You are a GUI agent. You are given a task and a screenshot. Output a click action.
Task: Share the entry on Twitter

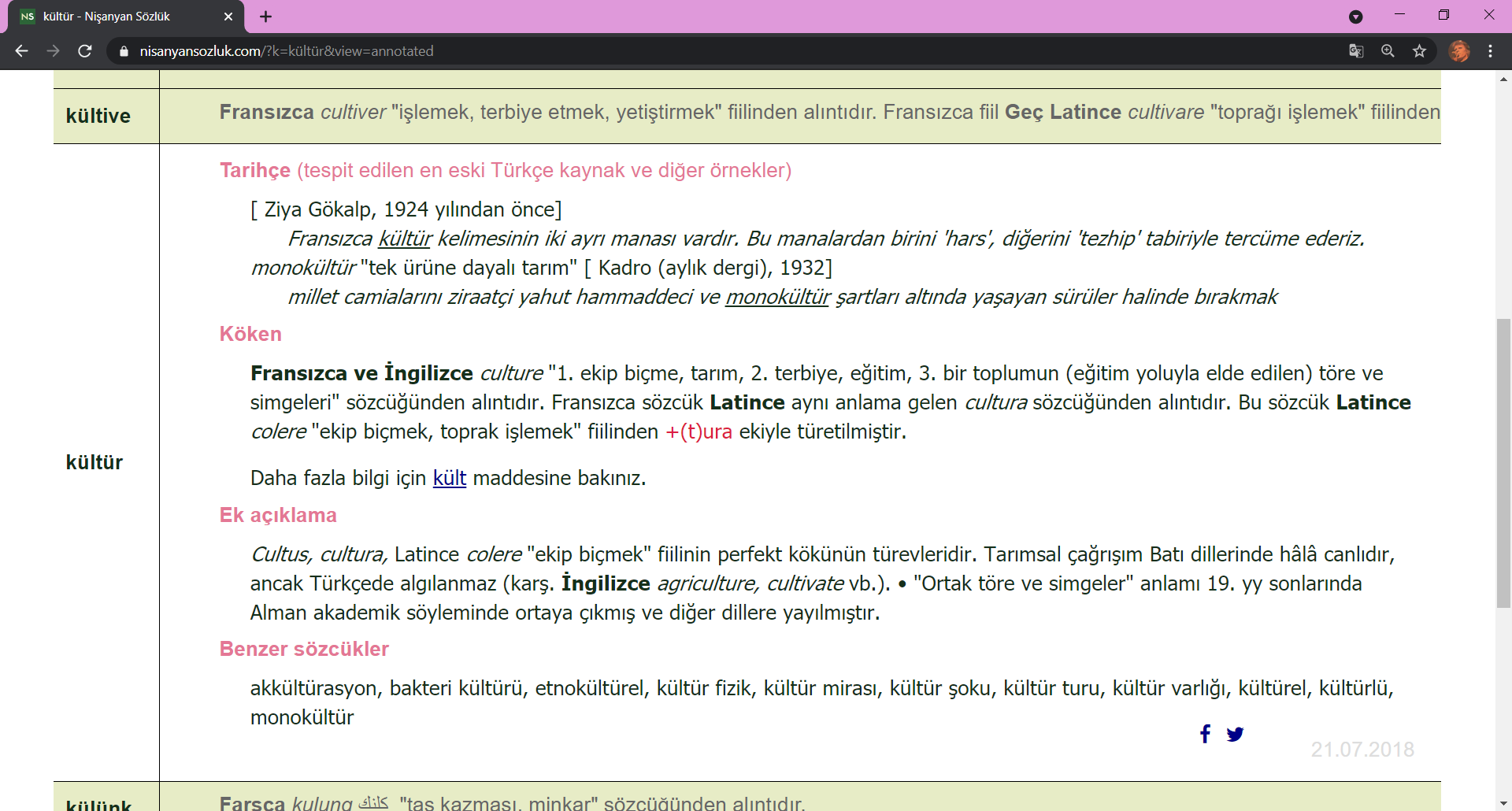[x=1235, y=734]
